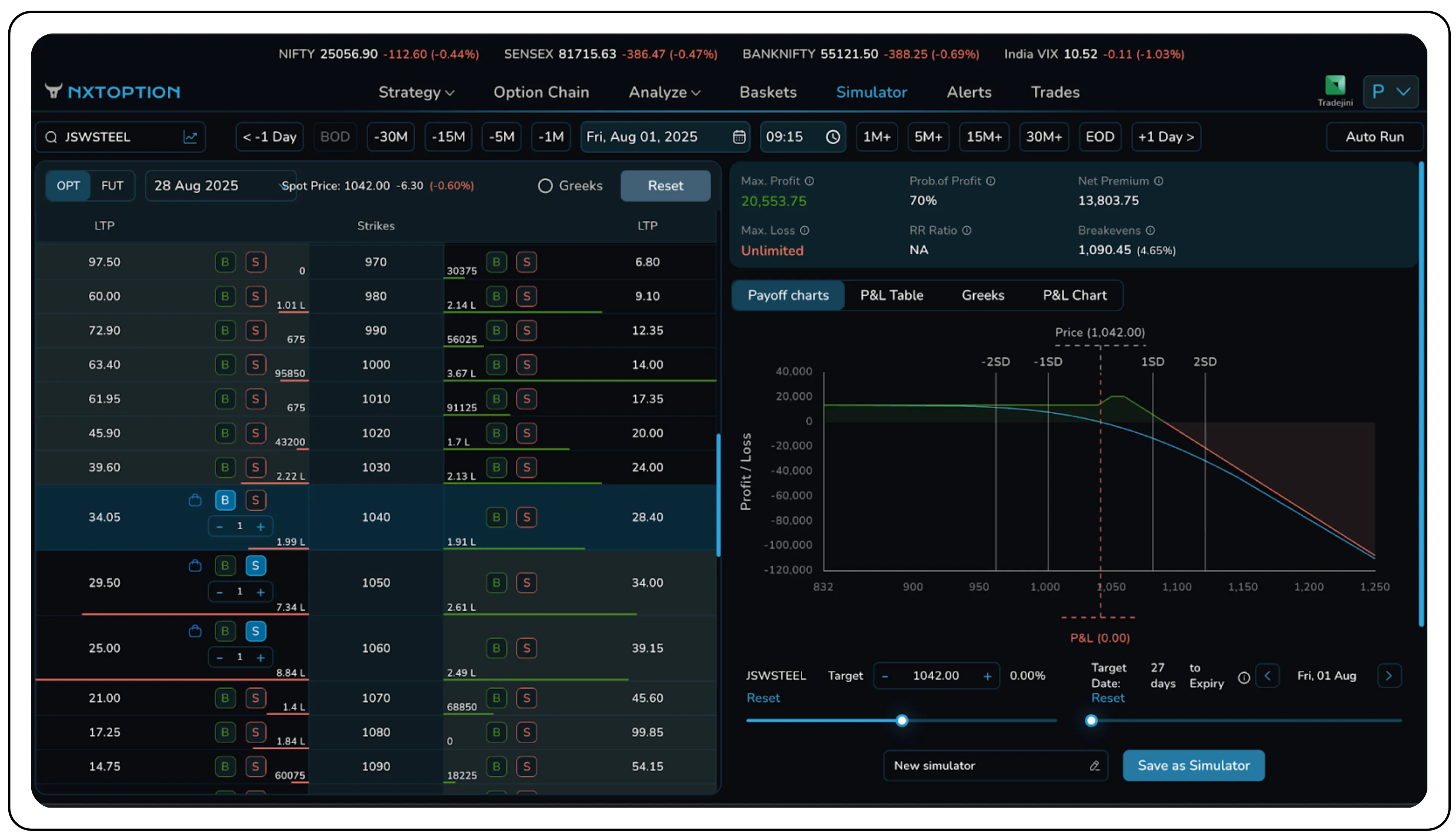Image resolution: width=1456 pixels, height=840 pixels.
Task: Open the calendar icon in the date field
Action: [x=739, y=137]
